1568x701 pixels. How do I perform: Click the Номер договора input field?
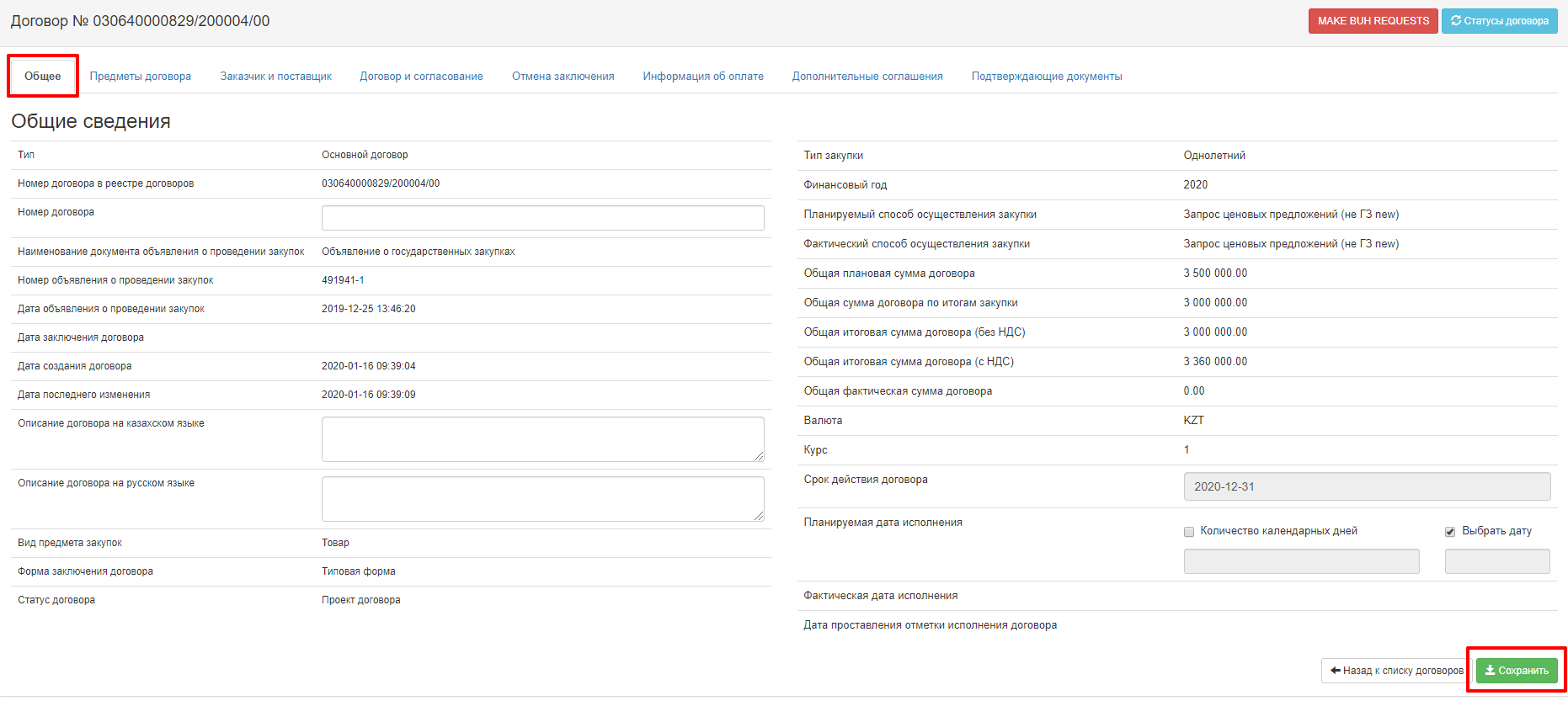tap(542, 218)
